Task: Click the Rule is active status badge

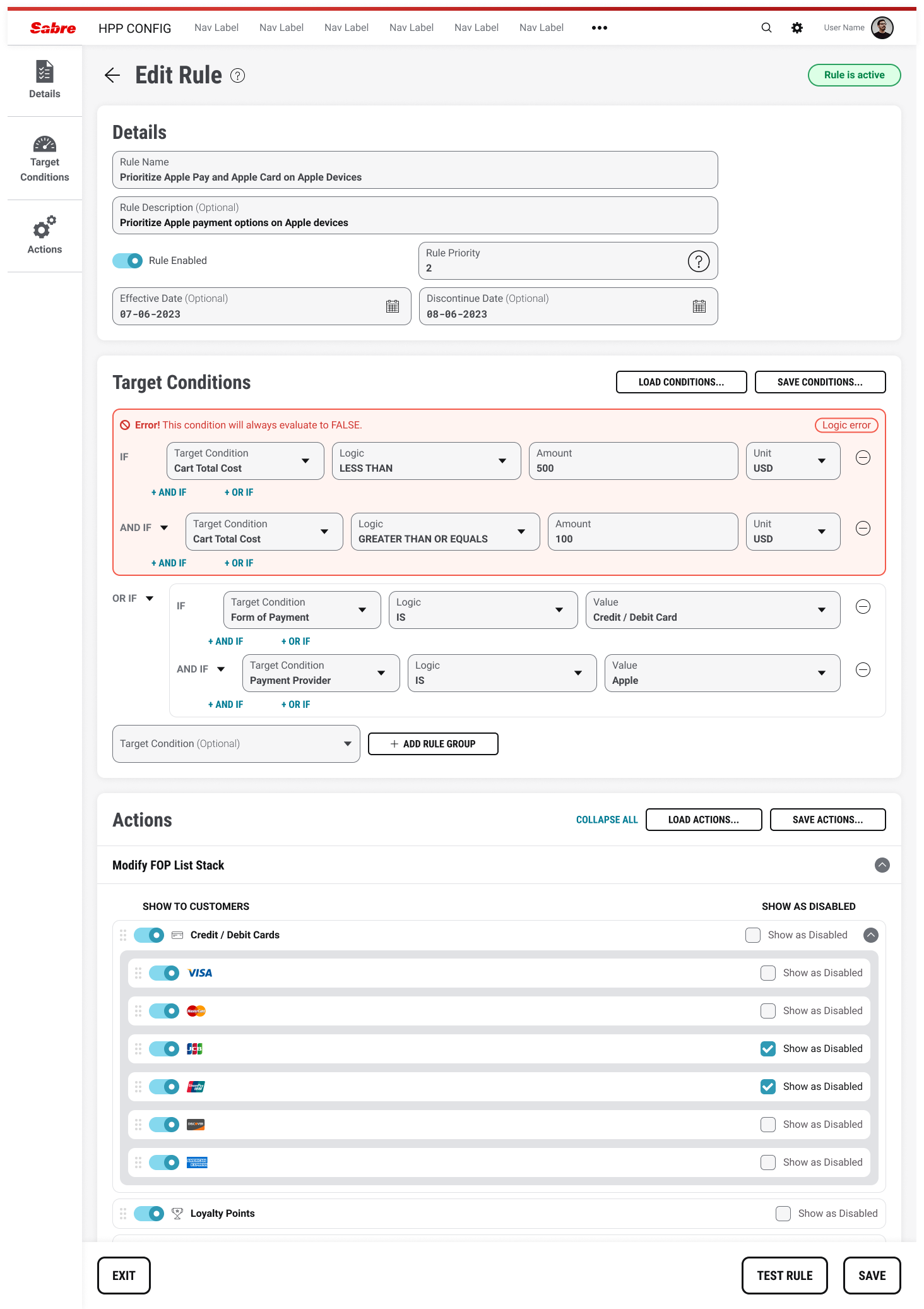Action: [x=854, y=75]
